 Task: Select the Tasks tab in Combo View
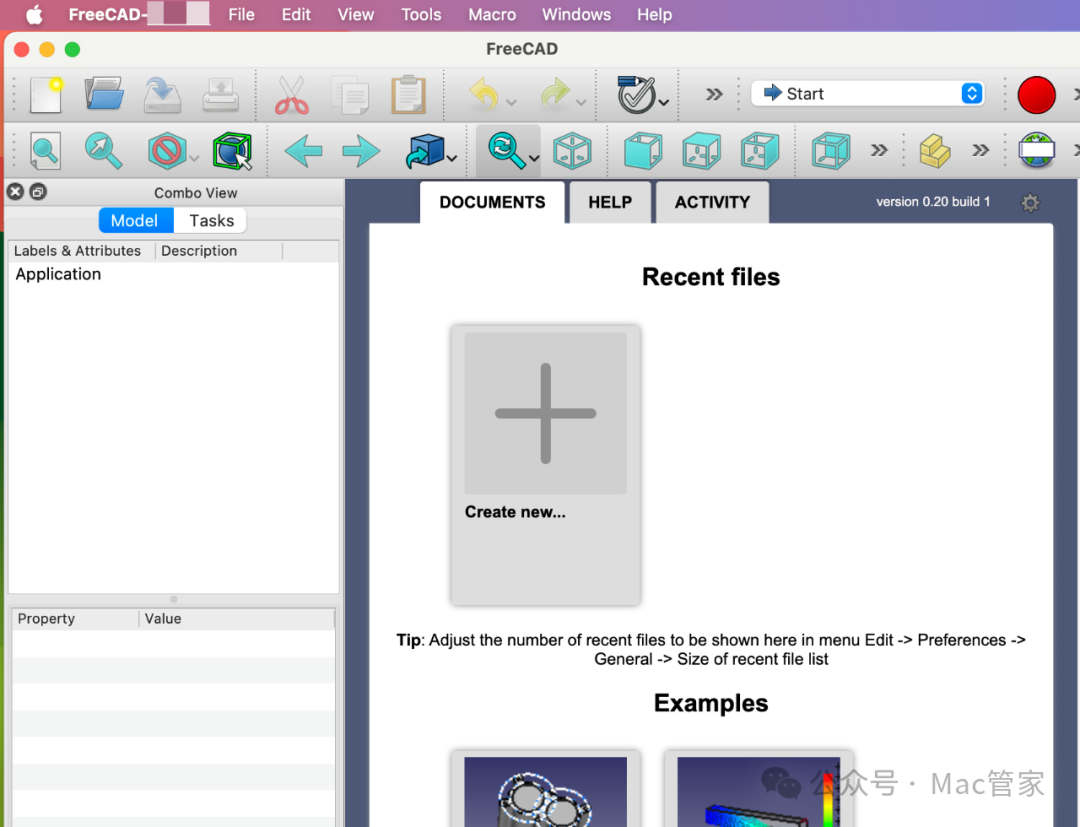pos(211,220)
